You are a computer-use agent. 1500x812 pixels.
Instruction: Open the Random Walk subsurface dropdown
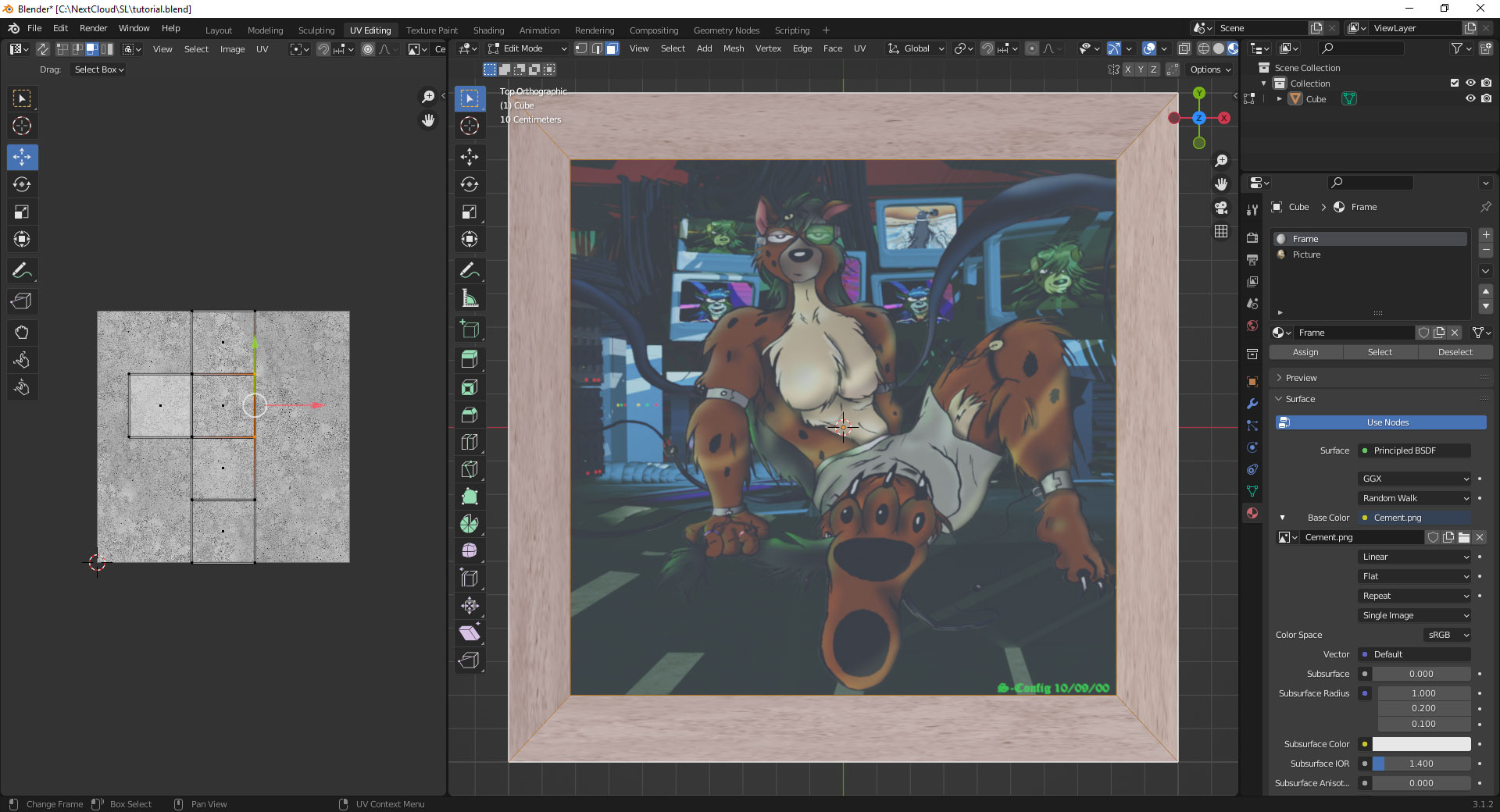(1415, 498)
